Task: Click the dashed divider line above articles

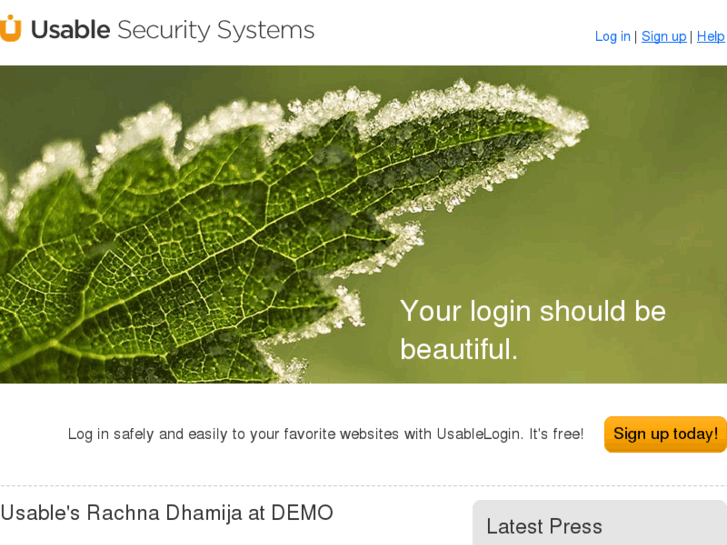Action: pos(364,486)
